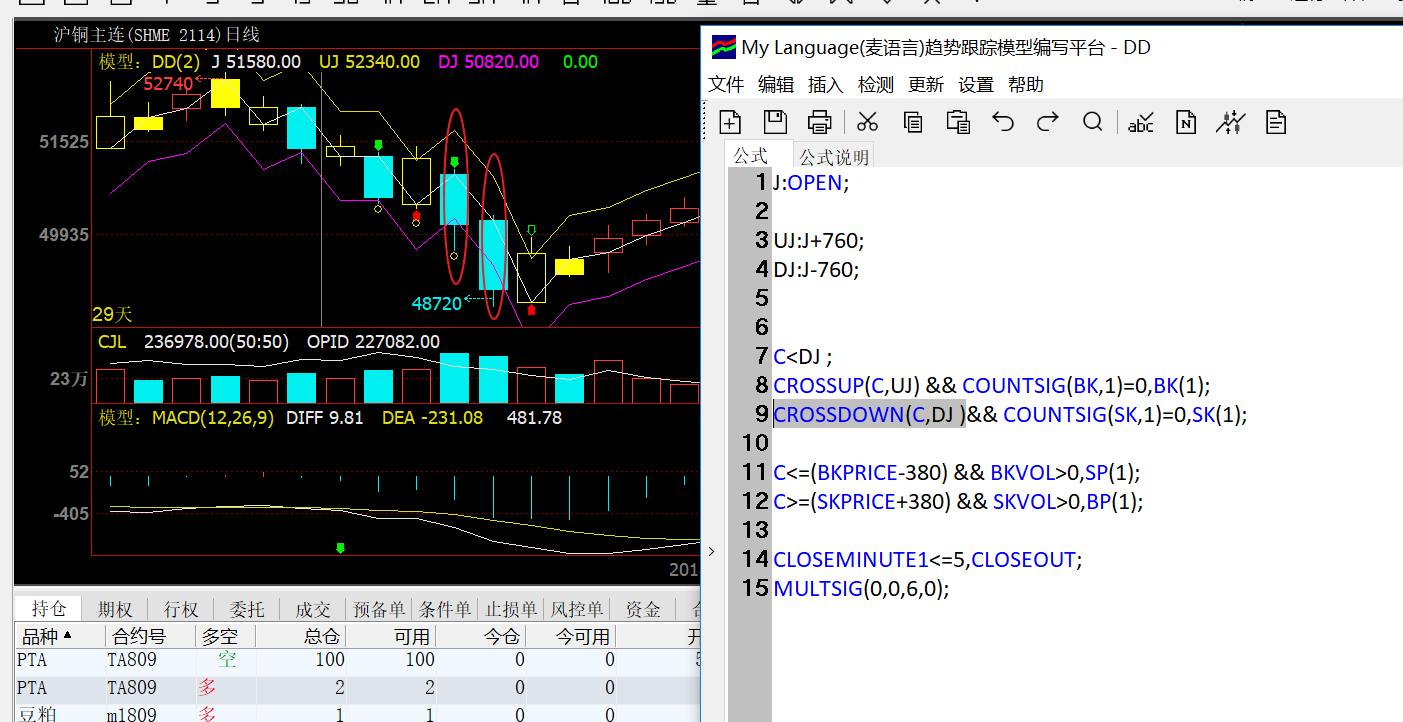
Task: Sort positions by 品种 column header
Action: point(40,636)
